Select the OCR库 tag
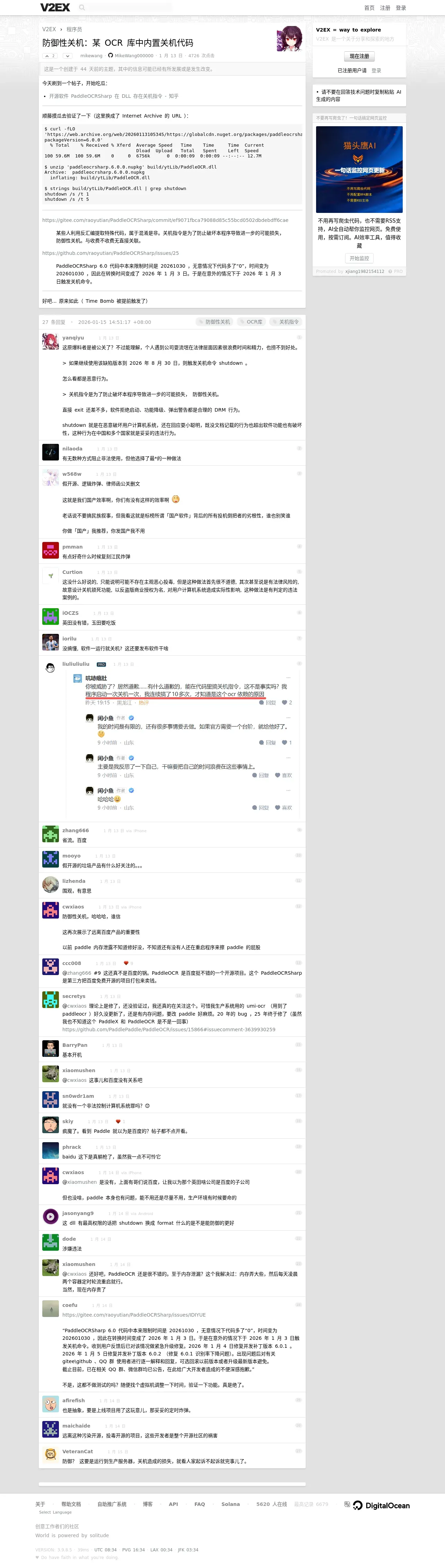Image resolution: width=445 pixels, height=1568 pixels. pyautogui.click(x=252, y=322)
